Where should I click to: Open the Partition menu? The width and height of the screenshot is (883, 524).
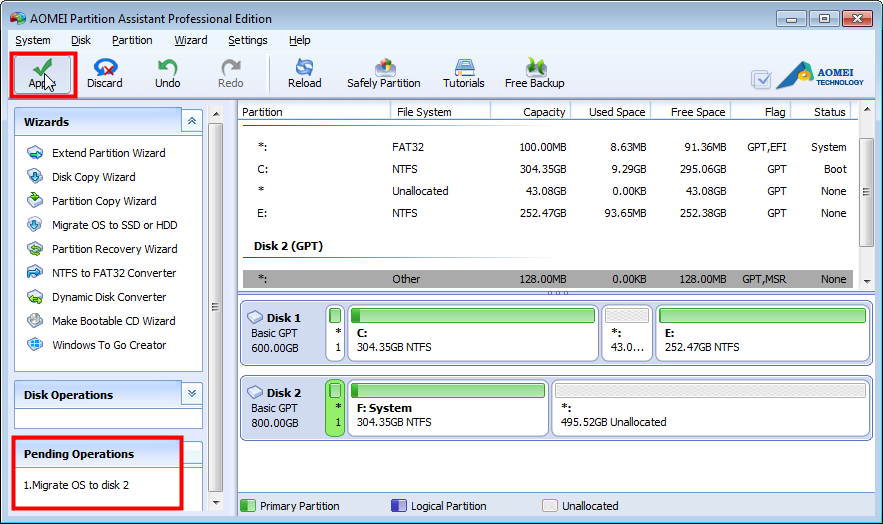132,40
